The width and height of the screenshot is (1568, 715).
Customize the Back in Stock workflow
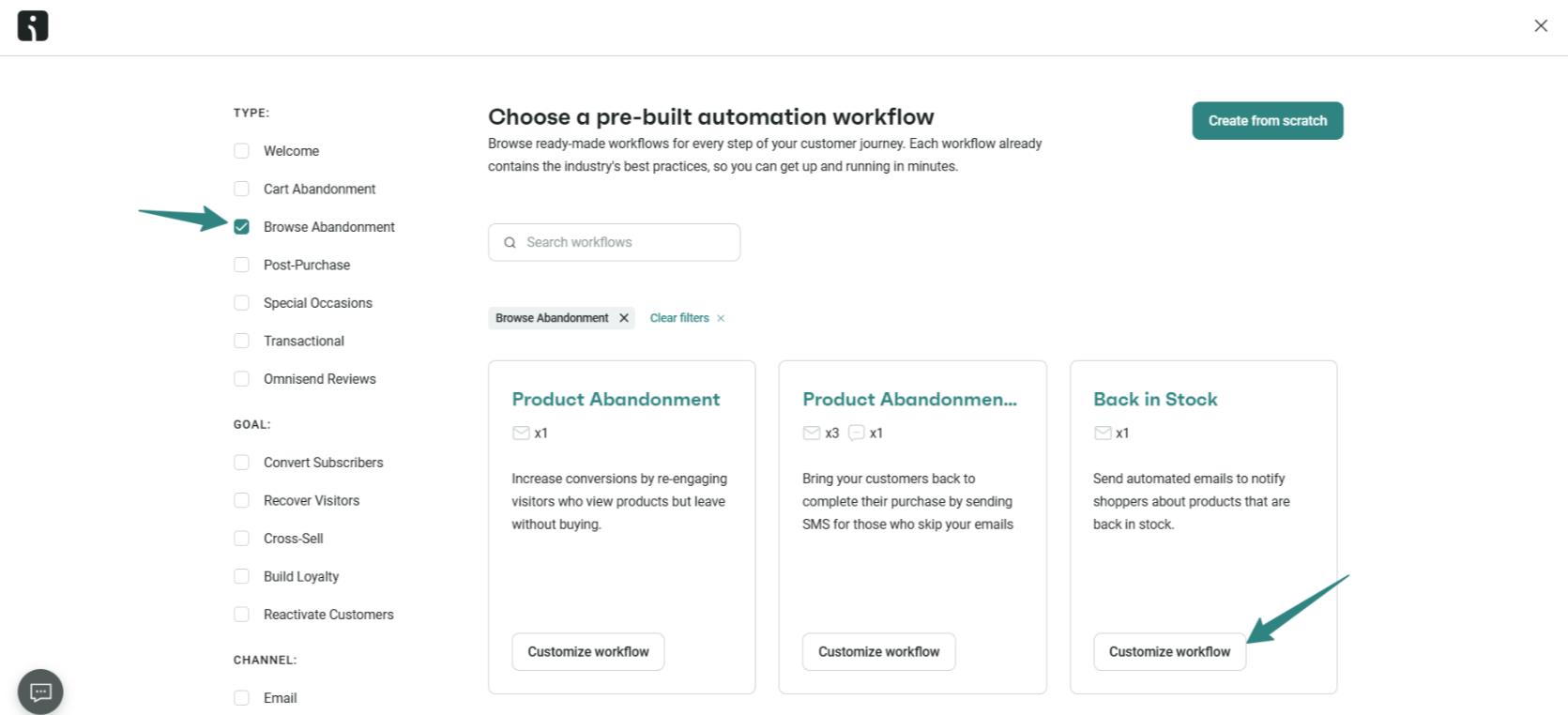[x=1169, y=651]
